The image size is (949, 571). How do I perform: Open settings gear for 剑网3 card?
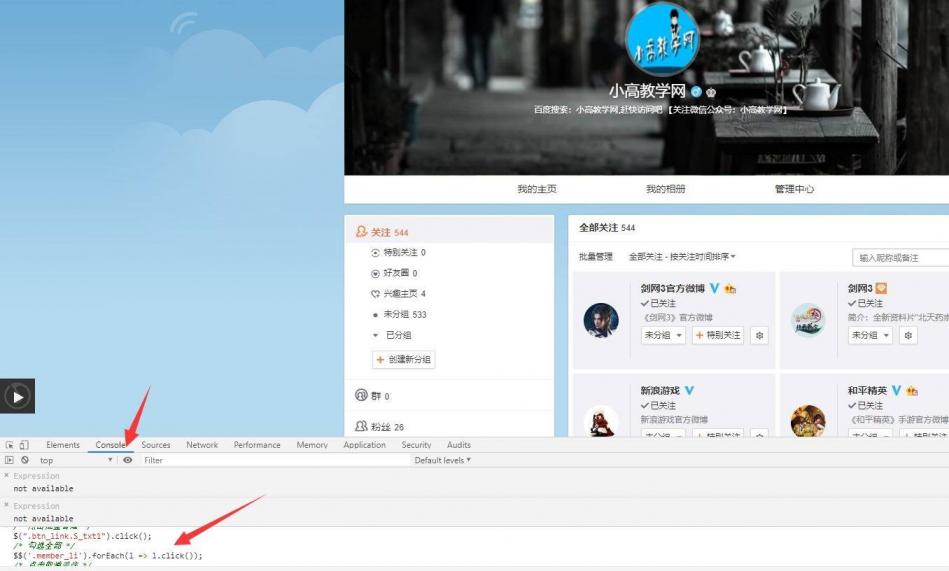click(908, 335)
